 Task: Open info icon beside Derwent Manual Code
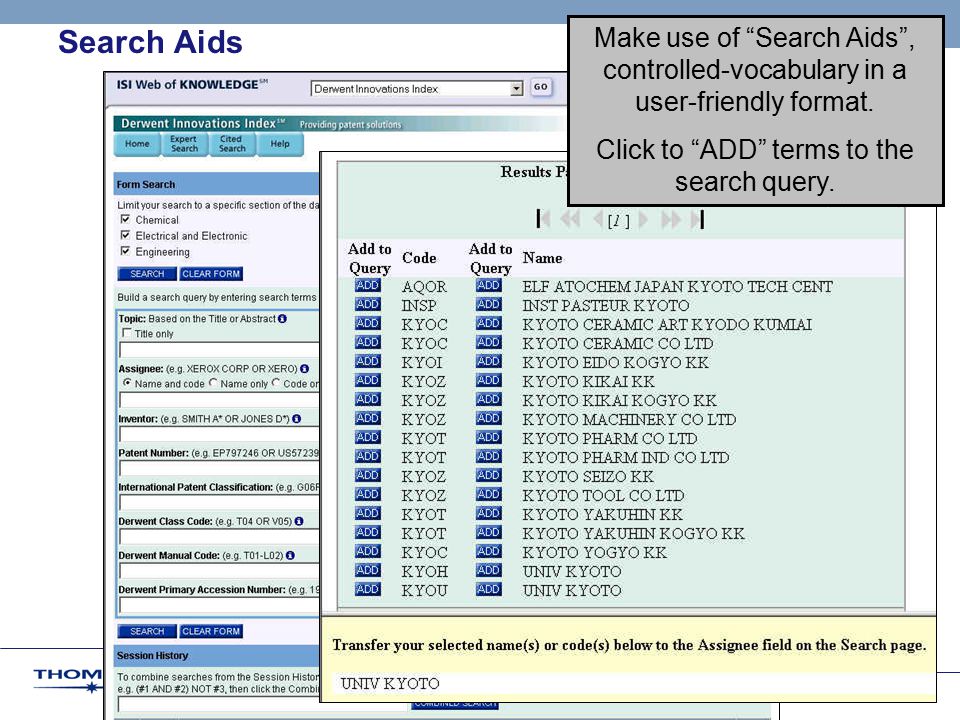click(x=290, y=555)
